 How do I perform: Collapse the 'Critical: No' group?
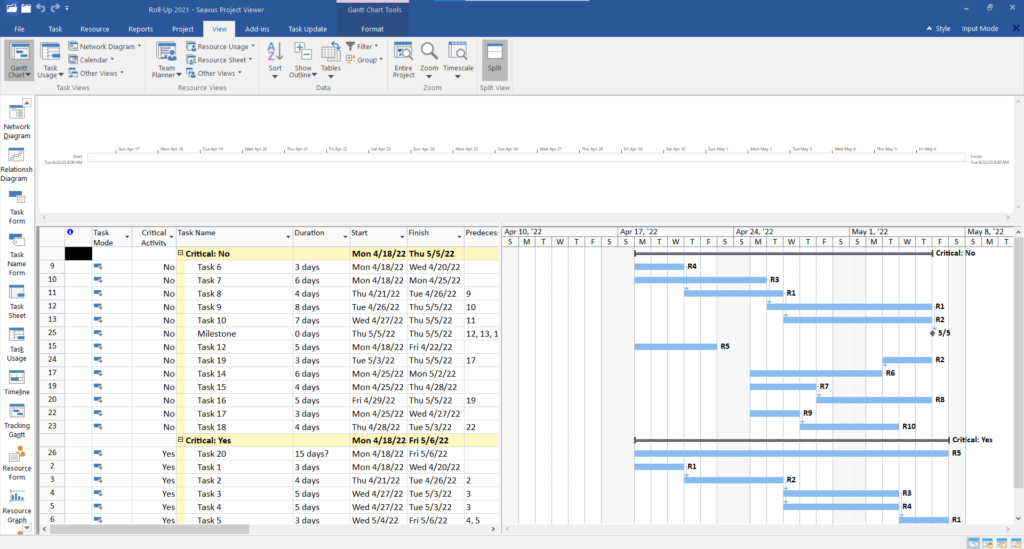(x=180, y=253)
